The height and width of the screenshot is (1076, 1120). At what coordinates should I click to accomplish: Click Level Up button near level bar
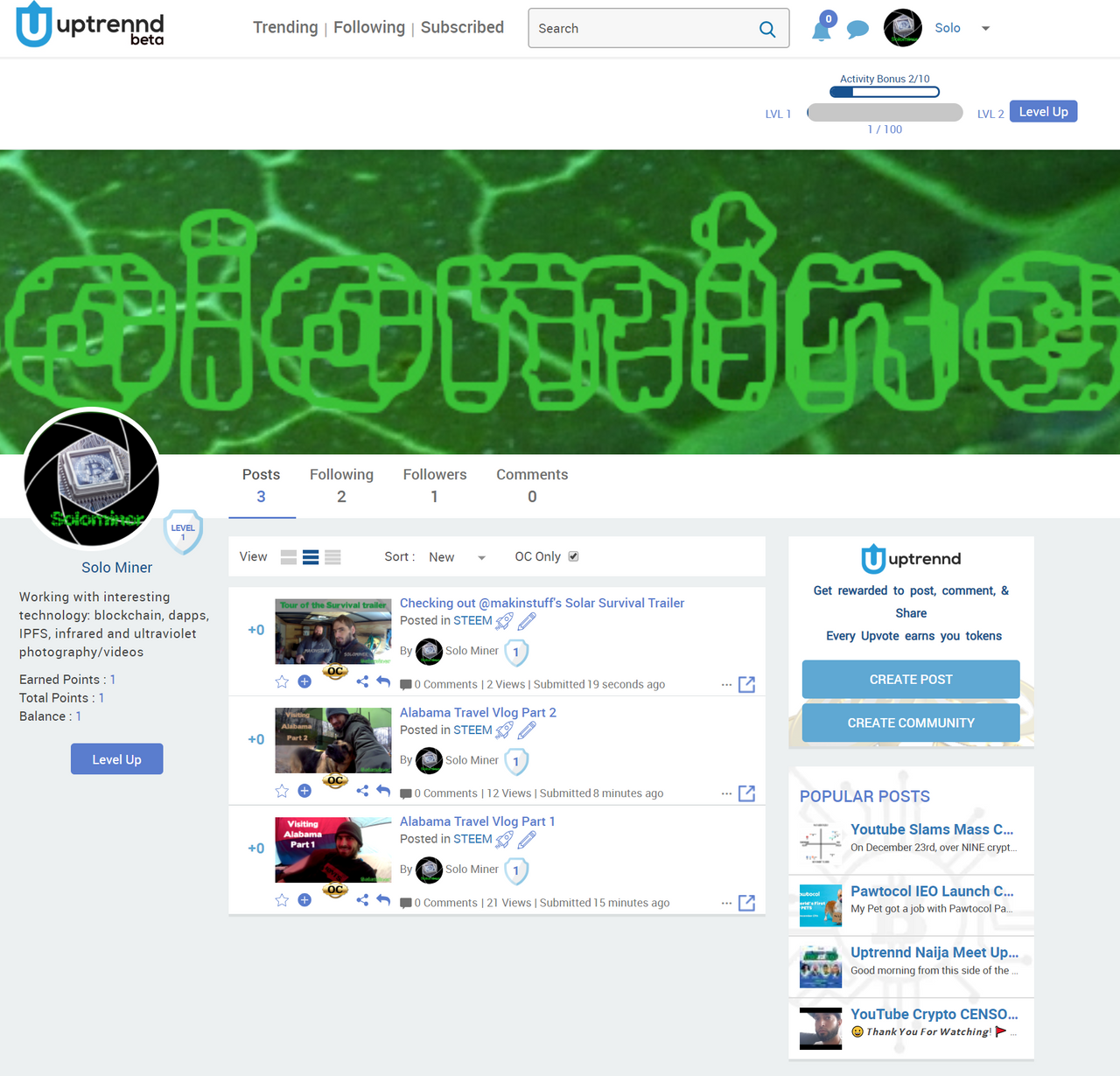(1044, 112)
